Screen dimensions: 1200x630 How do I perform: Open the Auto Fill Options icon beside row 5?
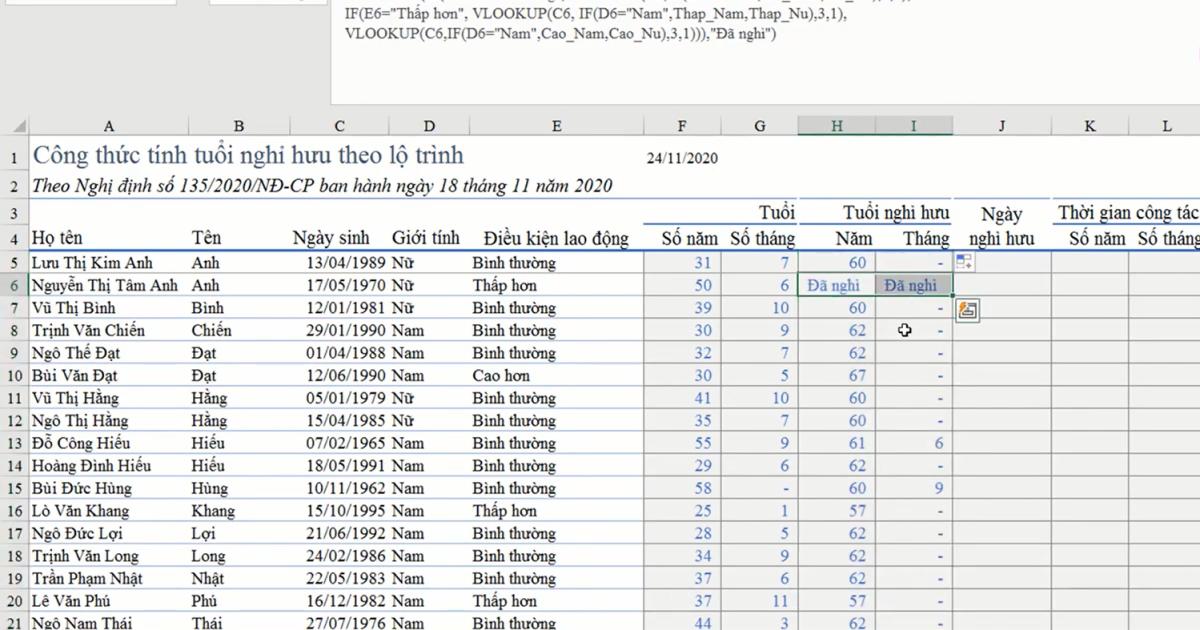coord(964,263)
